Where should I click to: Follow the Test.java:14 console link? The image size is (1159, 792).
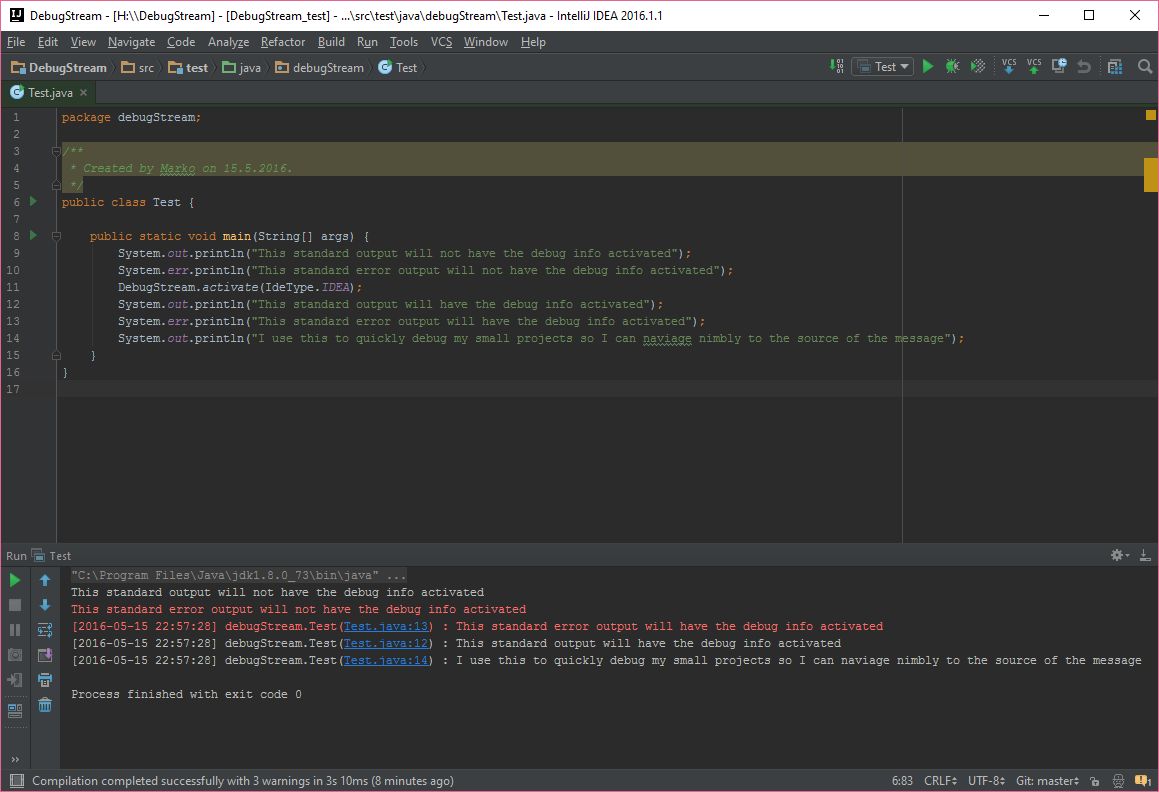[x=386, y=660]
